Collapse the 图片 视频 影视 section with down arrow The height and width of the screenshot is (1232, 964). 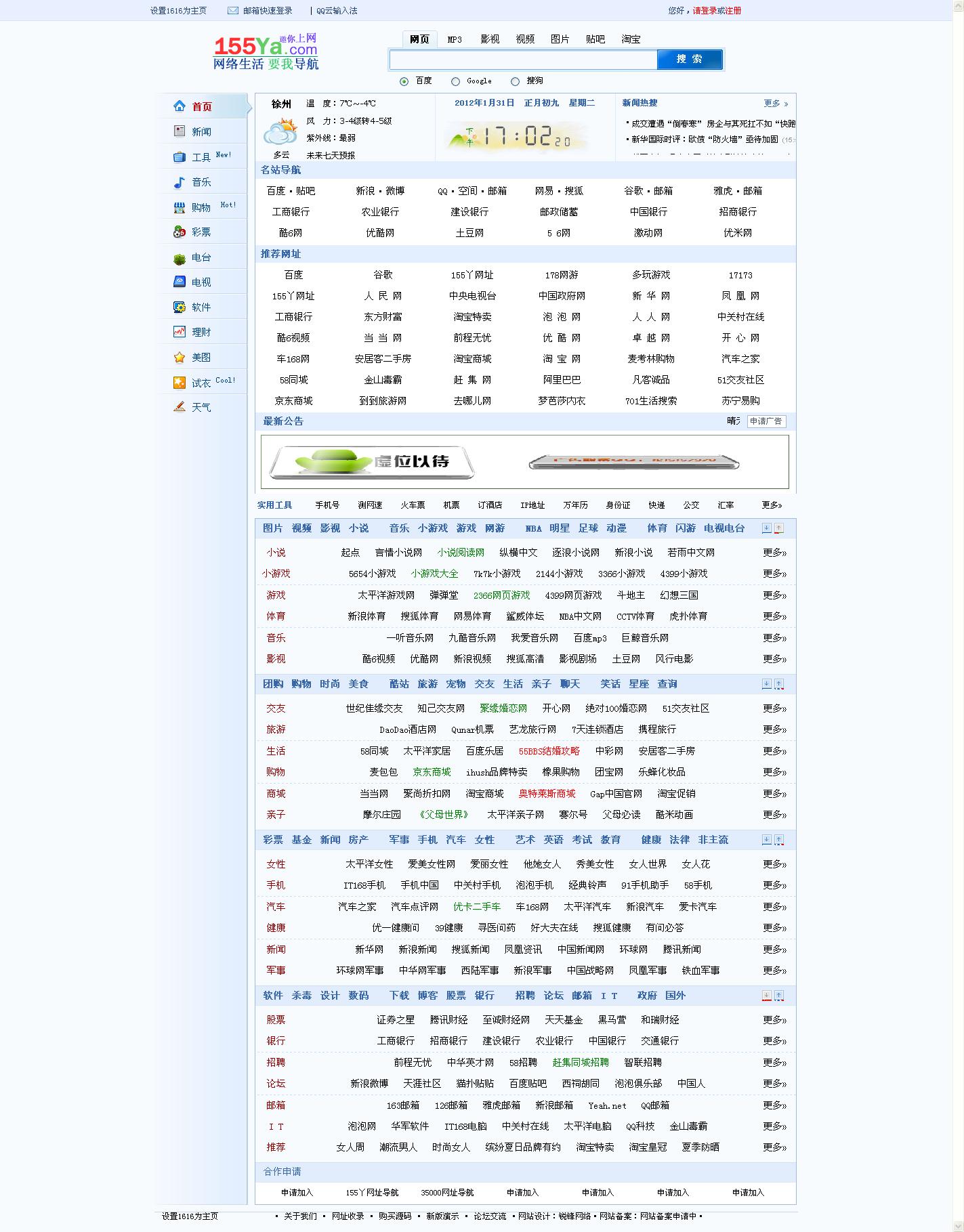(766, 528)
